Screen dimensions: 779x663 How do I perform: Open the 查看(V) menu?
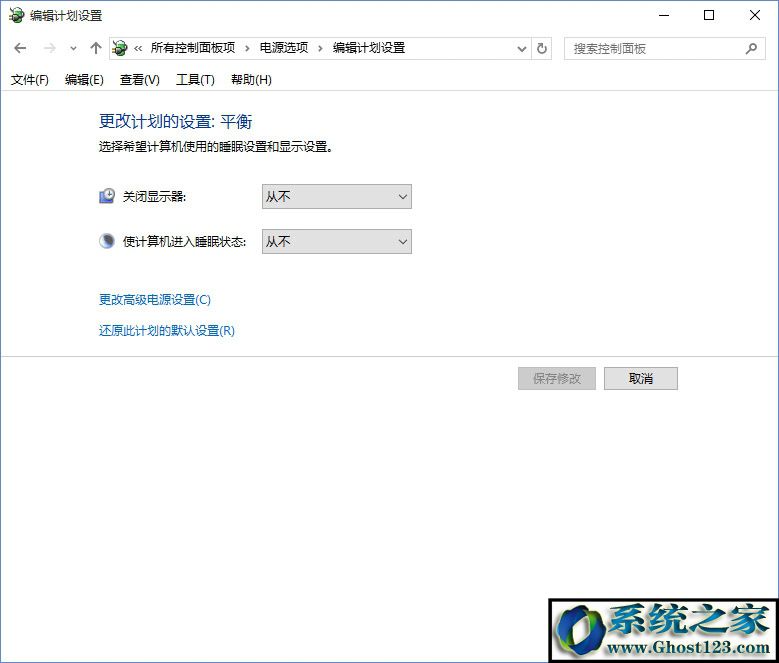tap(140, 80)
